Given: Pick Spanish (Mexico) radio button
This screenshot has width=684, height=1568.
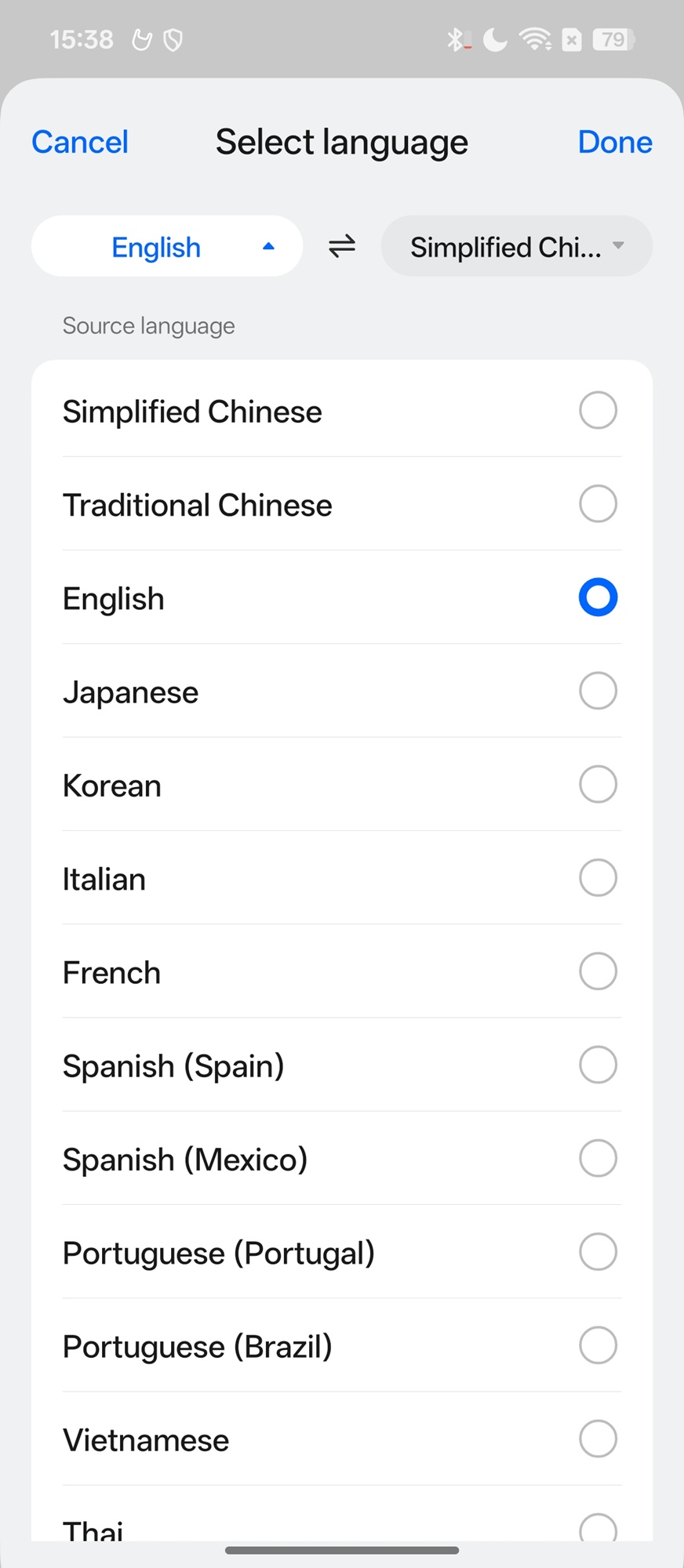Looking at the screenshot, I should click(x=598, y=1159).
